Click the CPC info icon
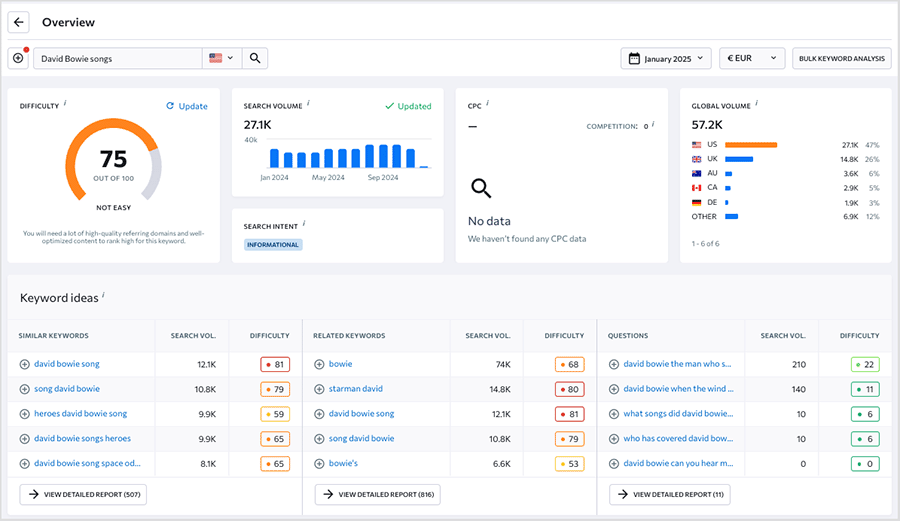 click(x=487, y=103)
